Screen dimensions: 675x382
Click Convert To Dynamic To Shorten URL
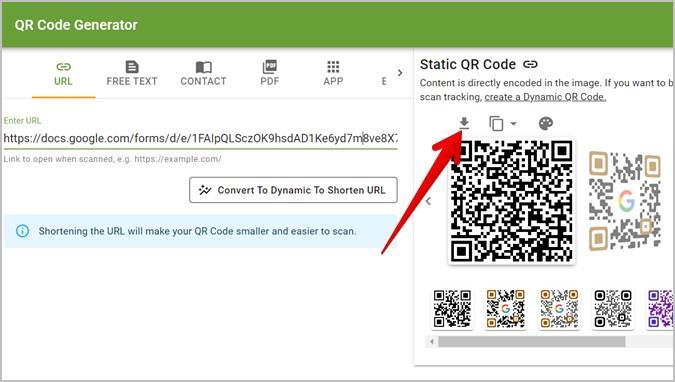(x=293, y=190)
